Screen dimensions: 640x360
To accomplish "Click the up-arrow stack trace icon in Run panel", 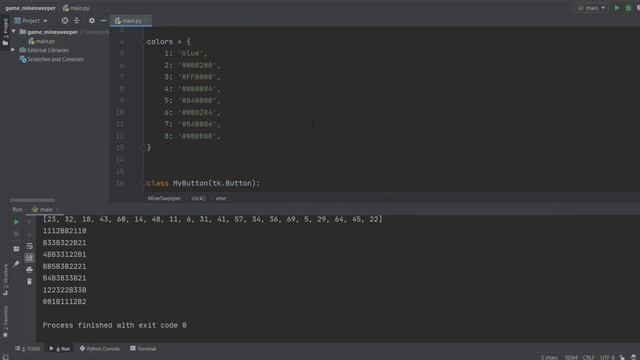I will pos(29,222).
